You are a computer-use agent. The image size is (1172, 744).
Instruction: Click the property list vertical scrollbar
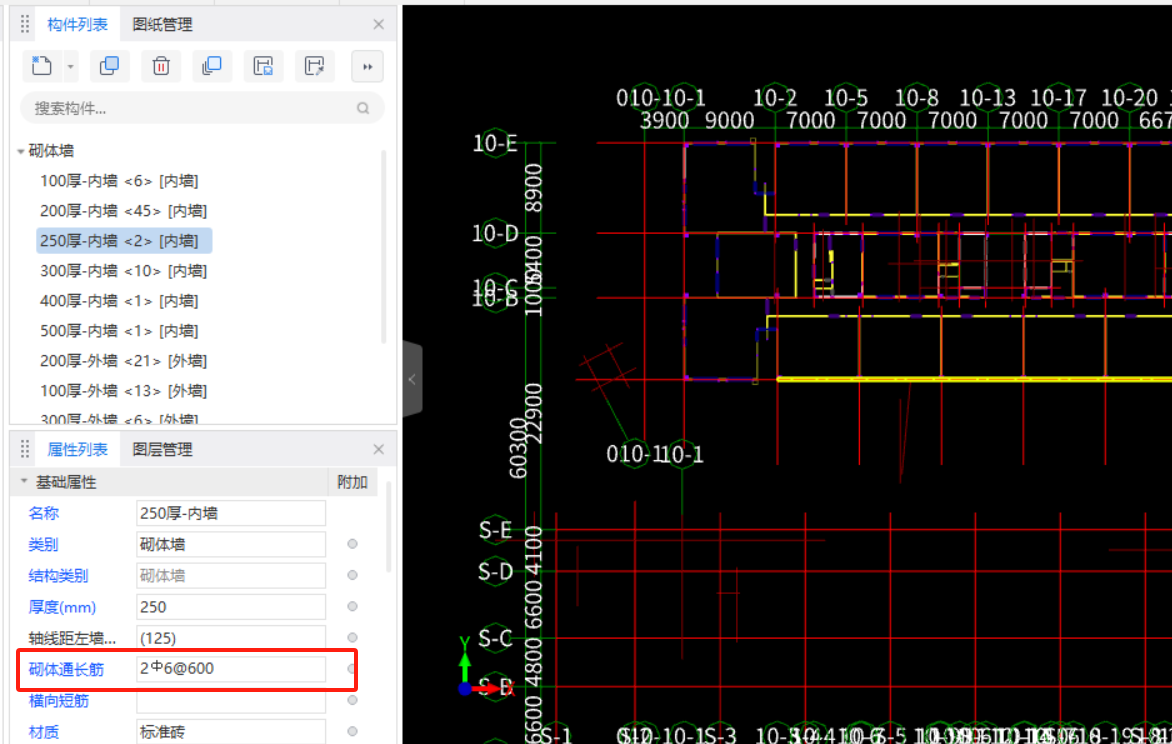[x=388, y=527]
